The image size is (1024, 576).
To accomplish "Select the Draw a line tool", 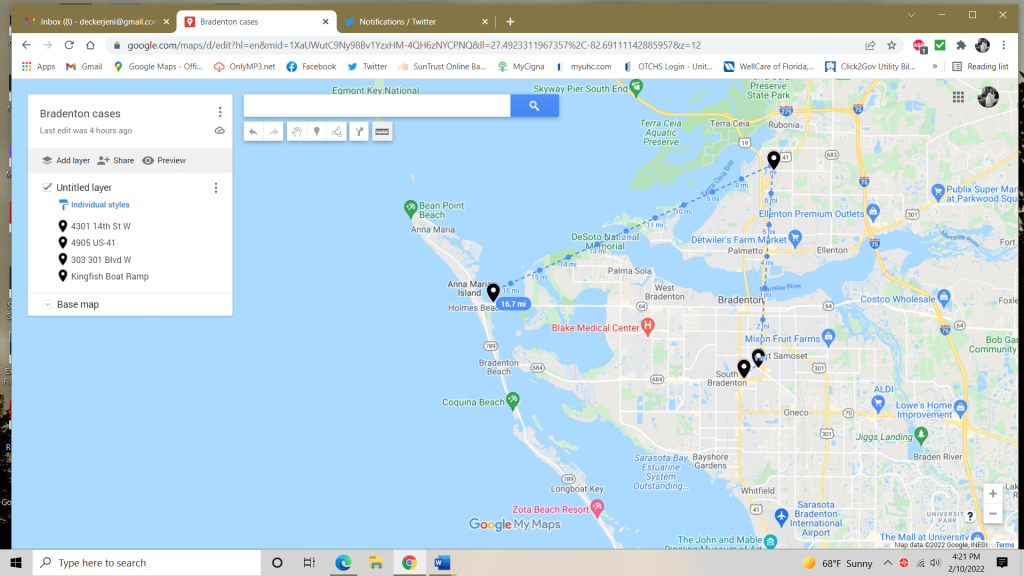I will [338, 131].
